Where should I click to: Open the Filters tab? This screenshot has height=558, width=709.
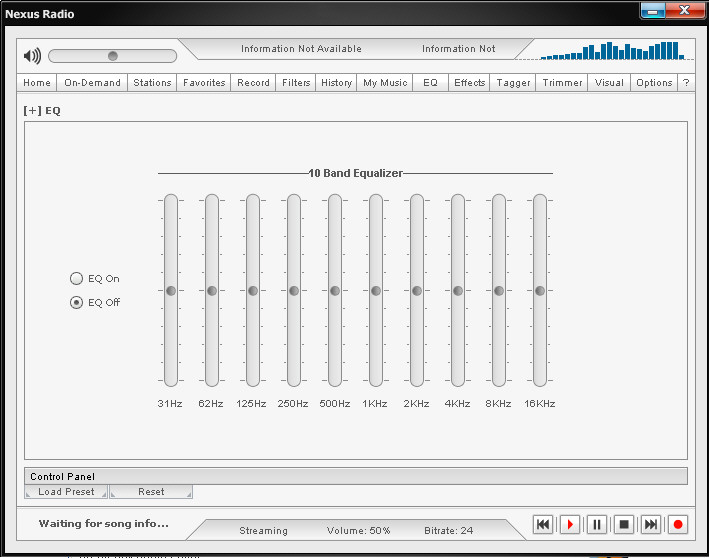pos(296,83)
